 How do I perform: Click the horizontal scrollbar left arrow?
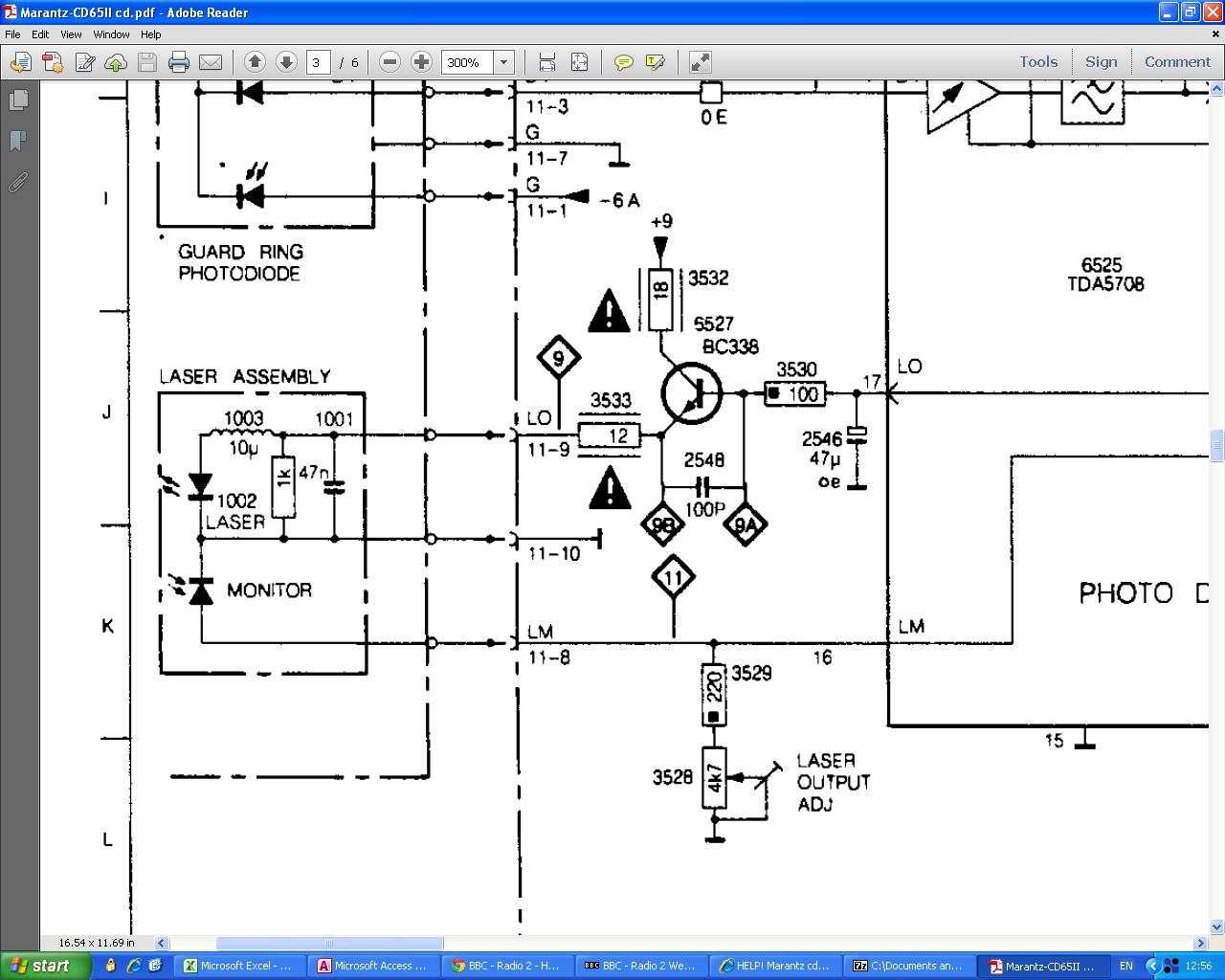(x=162, y=943)
